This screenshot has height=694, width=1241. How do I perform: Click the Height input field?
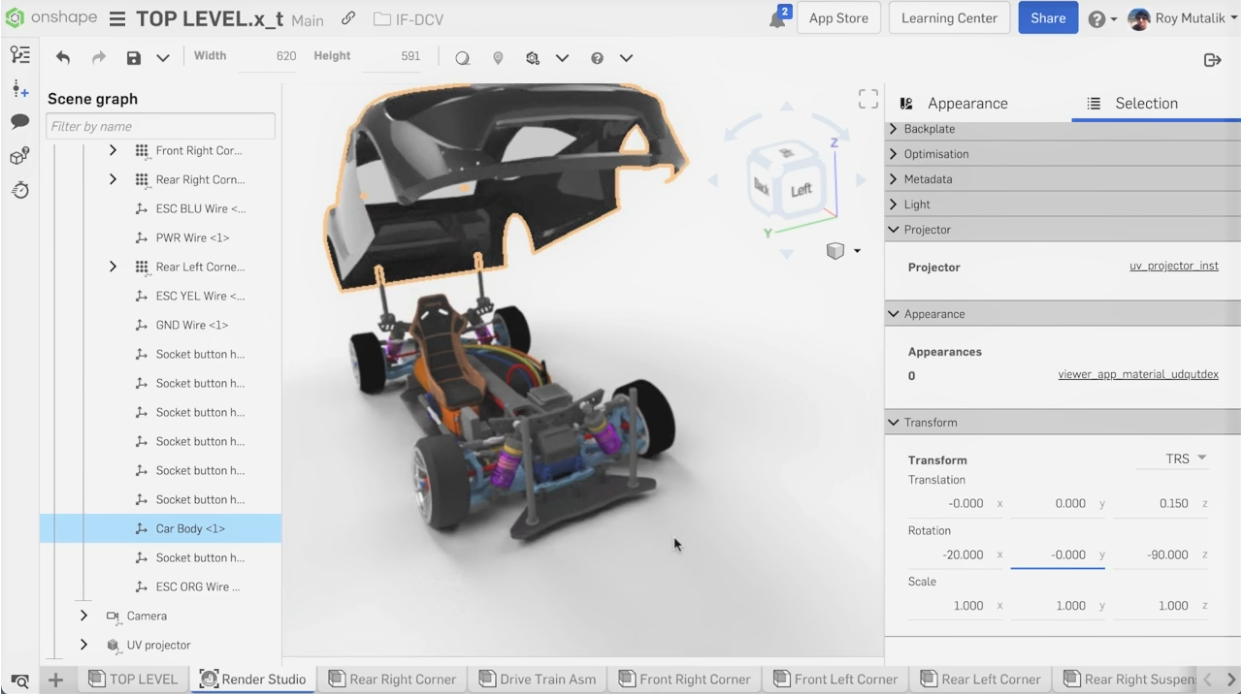point(392,57)
